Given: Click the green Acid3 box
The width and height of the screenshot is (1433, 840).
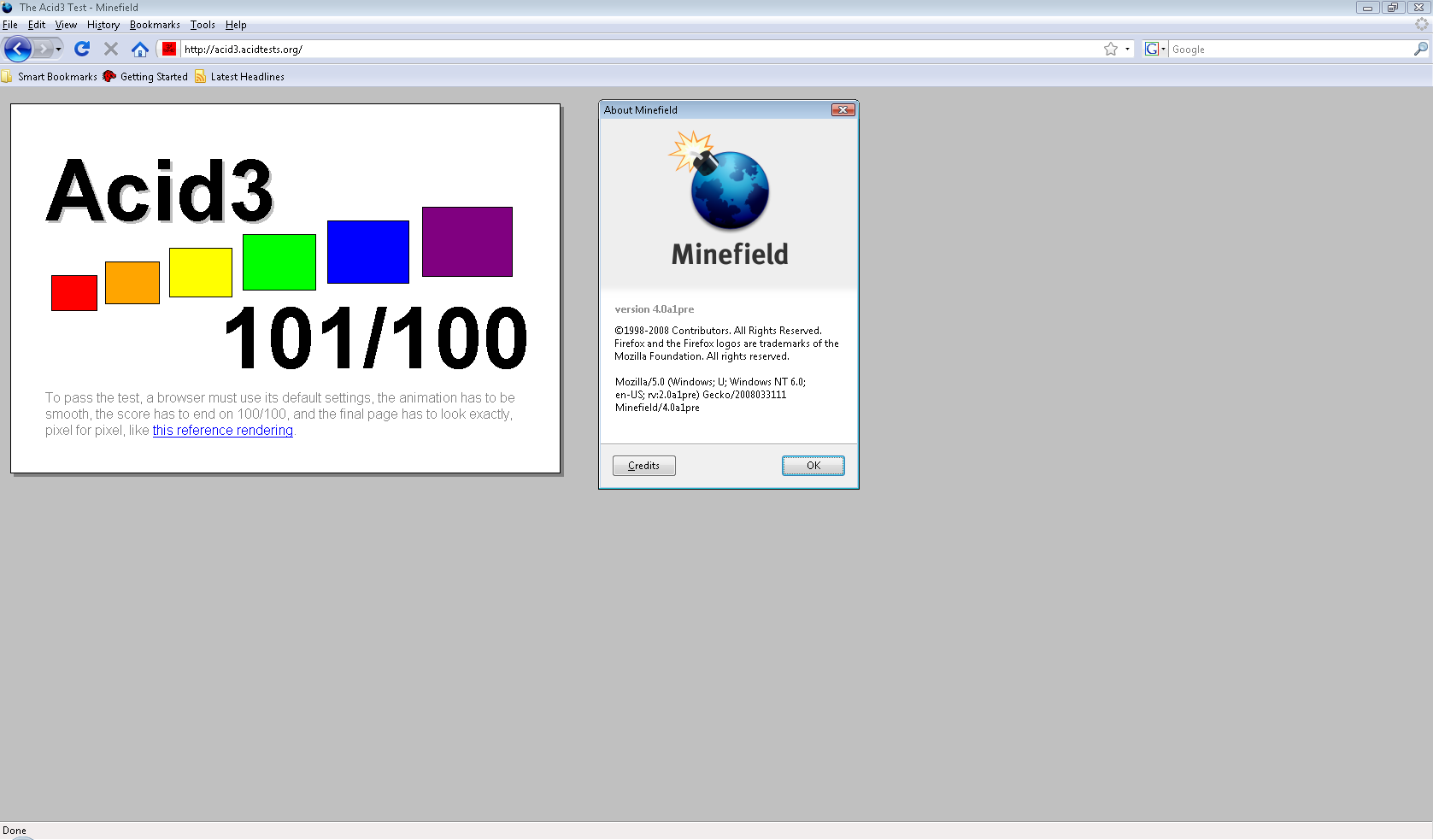Looking at the screenshot, I should (279, 262).
